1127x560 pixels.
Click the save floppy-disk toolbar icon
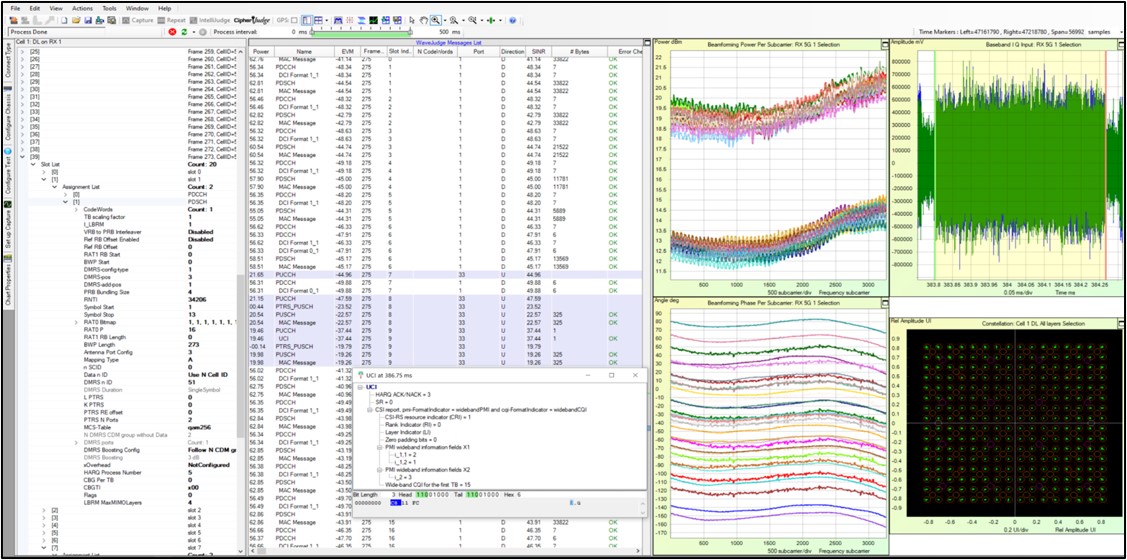click(88, 20)
